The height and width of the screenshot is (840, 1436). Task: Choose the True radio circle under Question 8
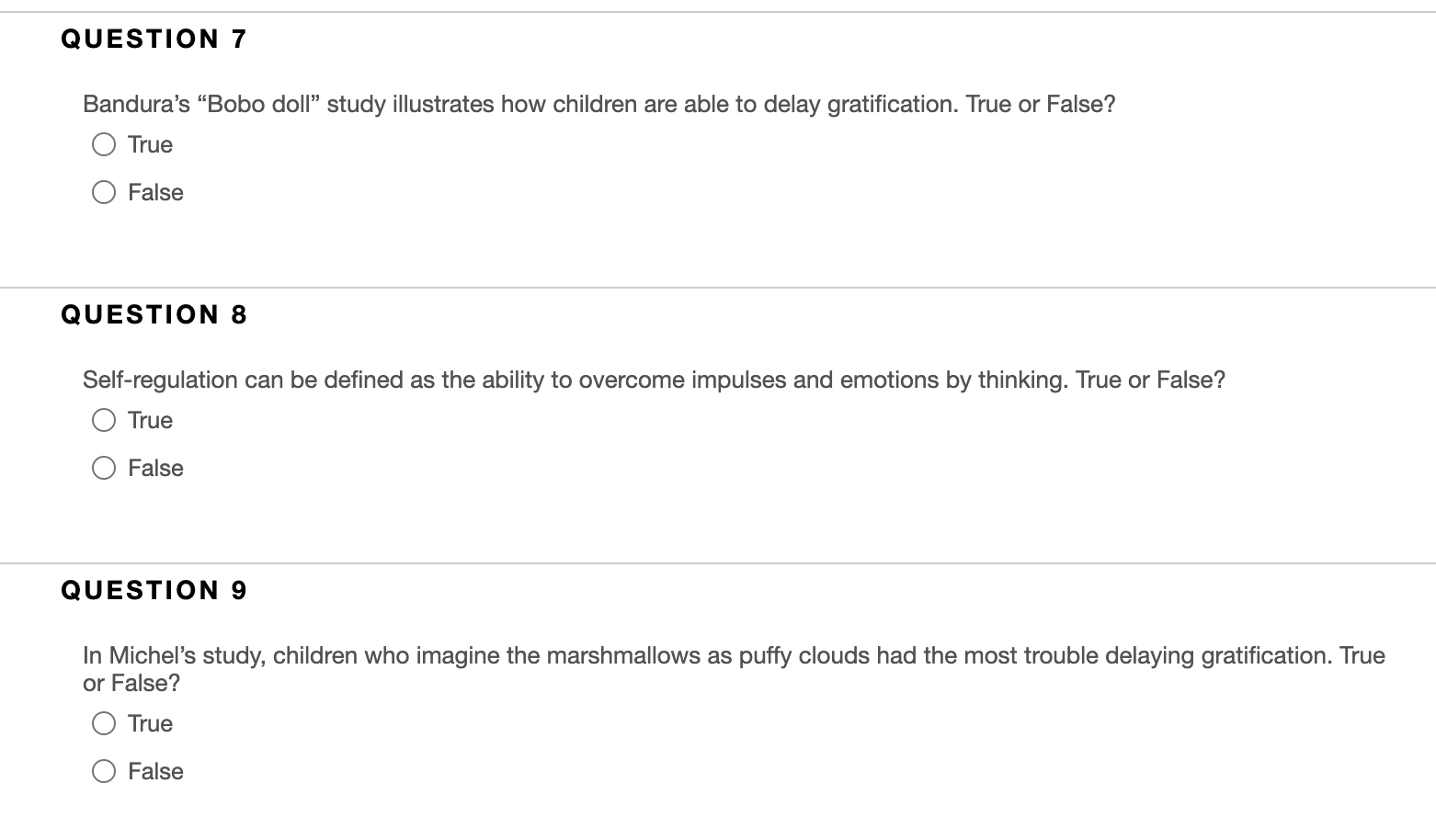coord(104,420)
